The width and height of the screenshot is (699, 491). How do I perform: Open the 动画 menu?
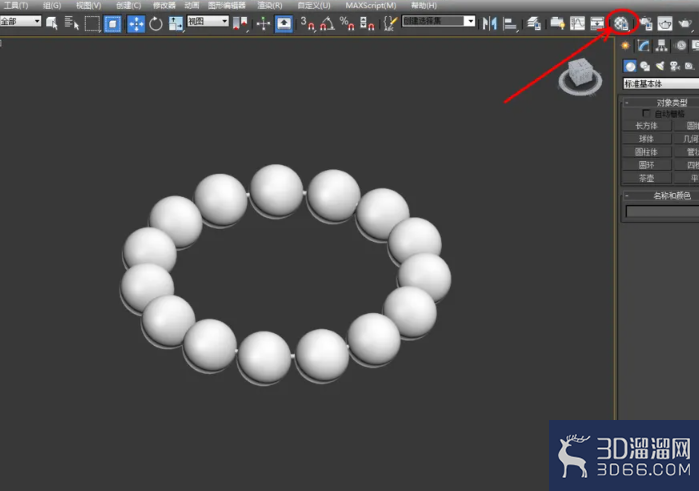[x=192, y=5]
